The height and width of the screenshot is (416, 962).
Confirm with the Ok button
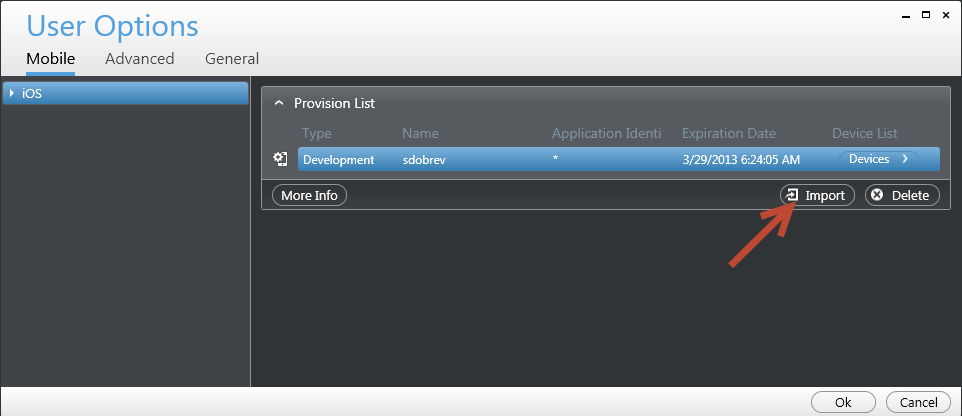(843, 402)
